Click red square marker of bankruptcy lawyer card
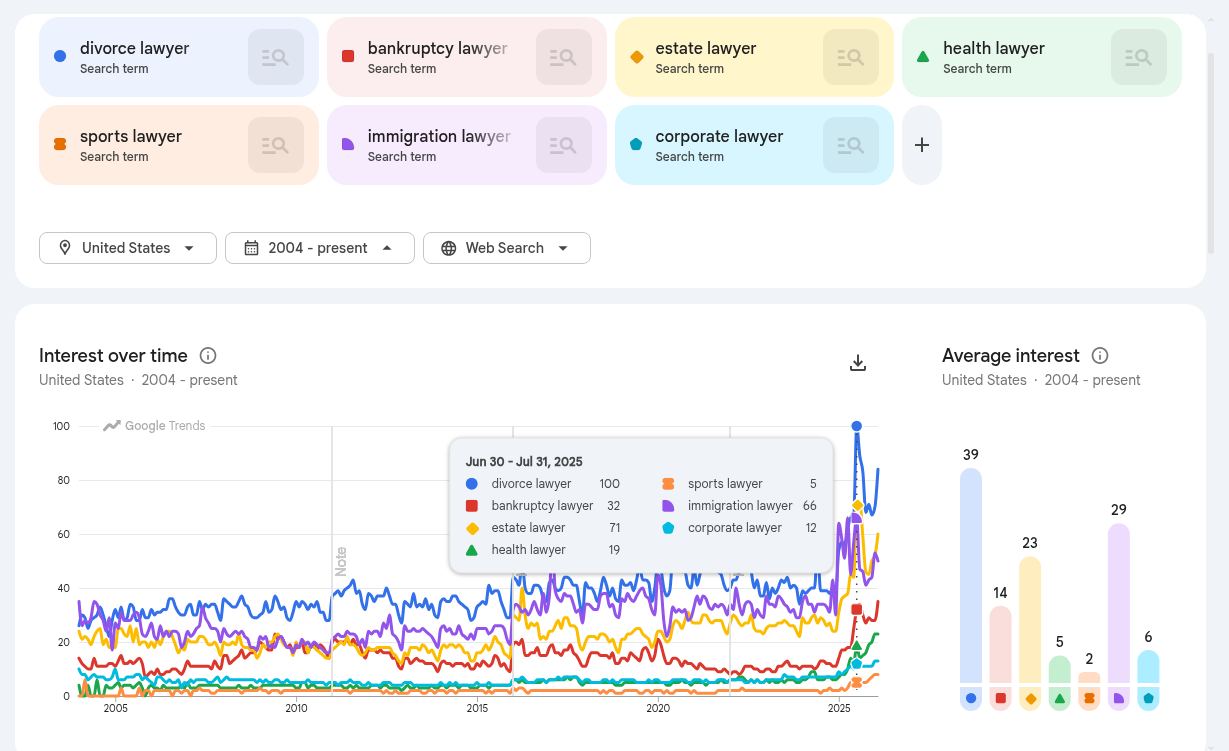 click(x=348, y=56)
